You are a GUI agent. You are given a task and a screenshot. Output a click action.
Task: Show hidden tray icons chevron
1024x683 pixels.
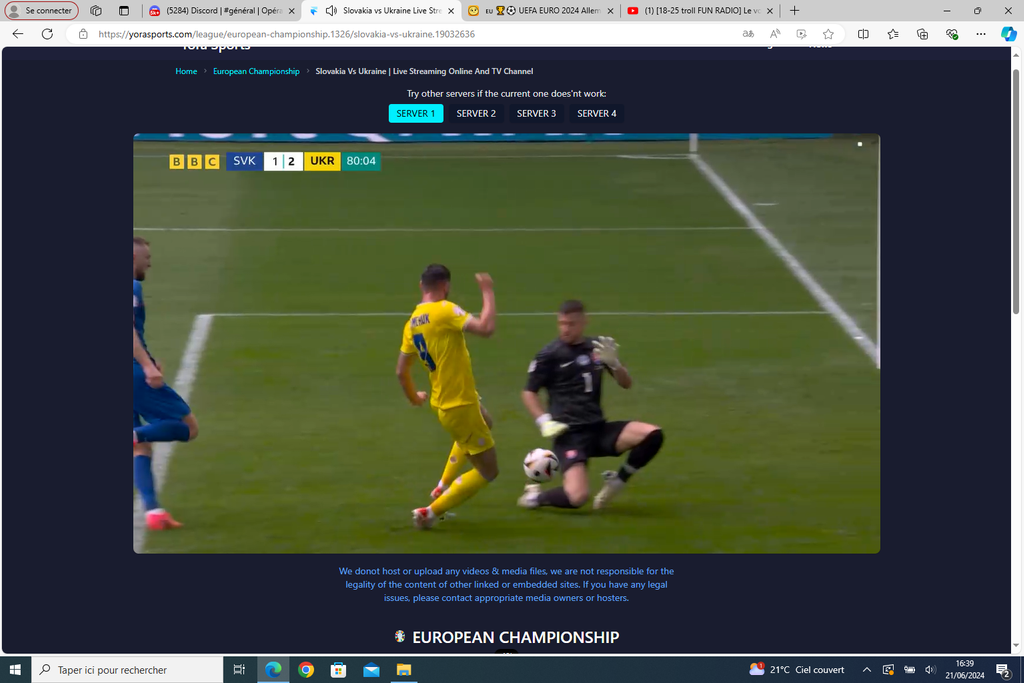(867, 670)
